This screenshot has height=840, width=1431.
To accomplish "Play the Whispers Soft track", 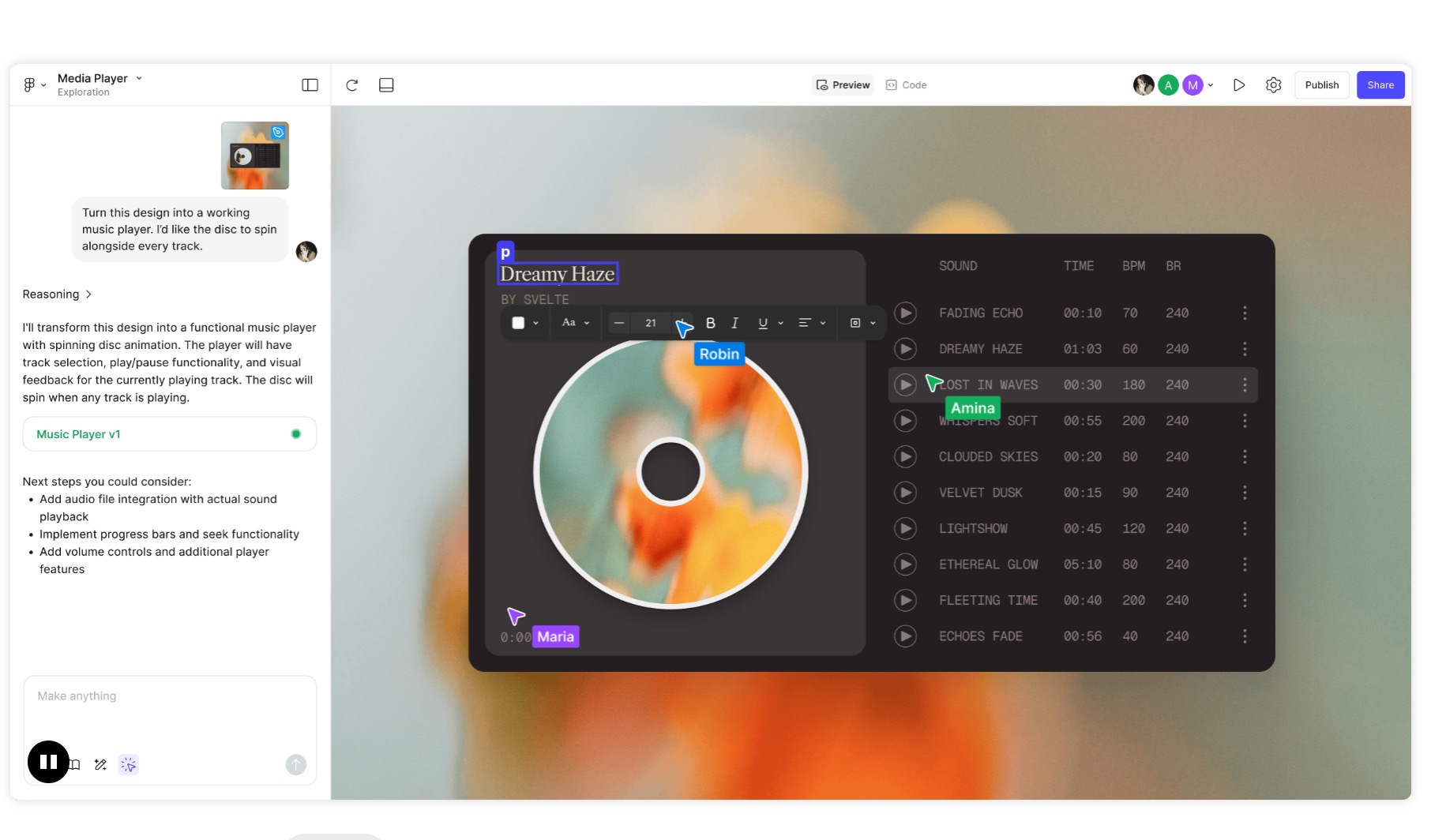I will (905, 421).
